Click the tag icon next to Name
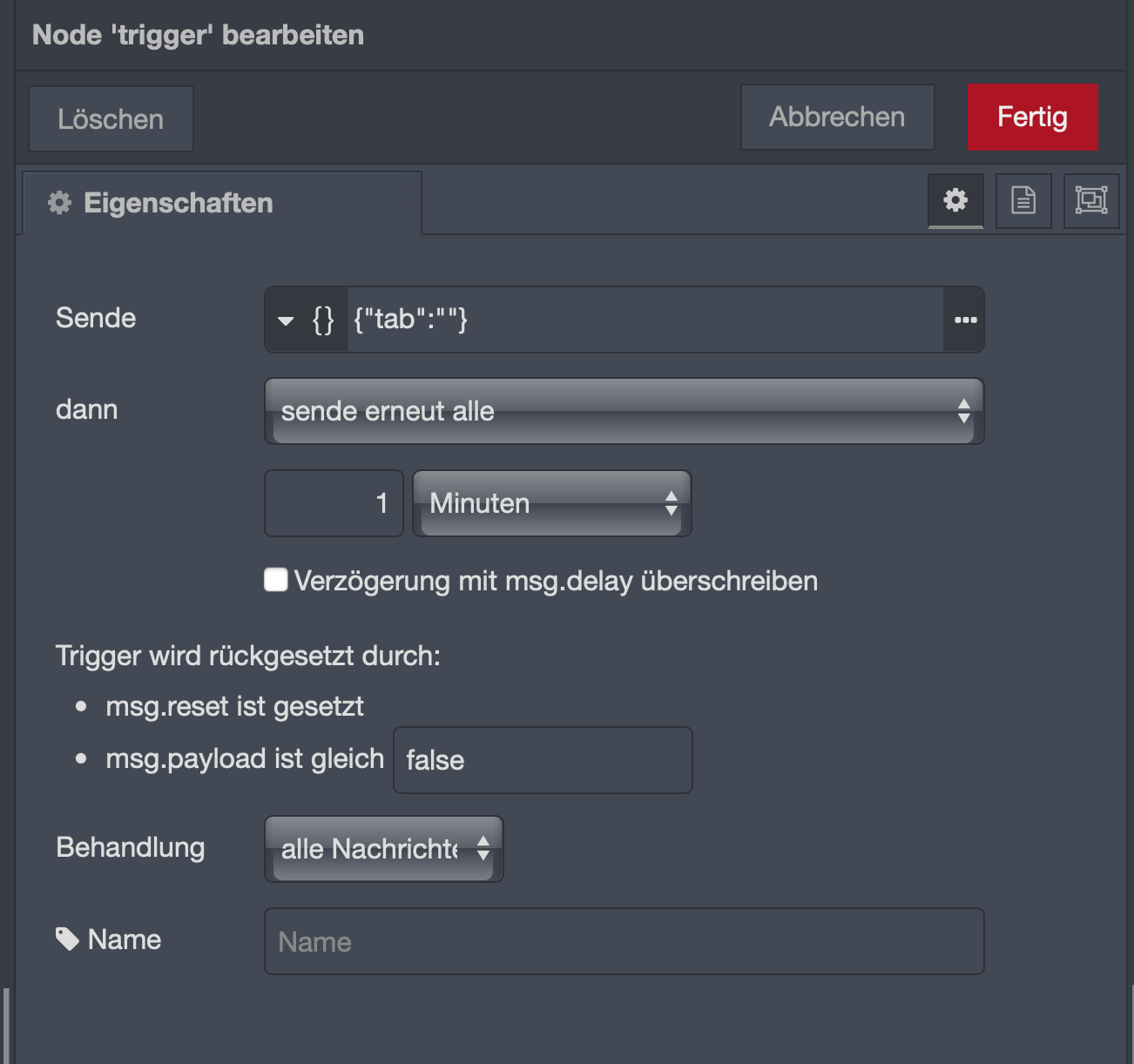Screen dimensions: 1134x1064 (x=68, y=939)
